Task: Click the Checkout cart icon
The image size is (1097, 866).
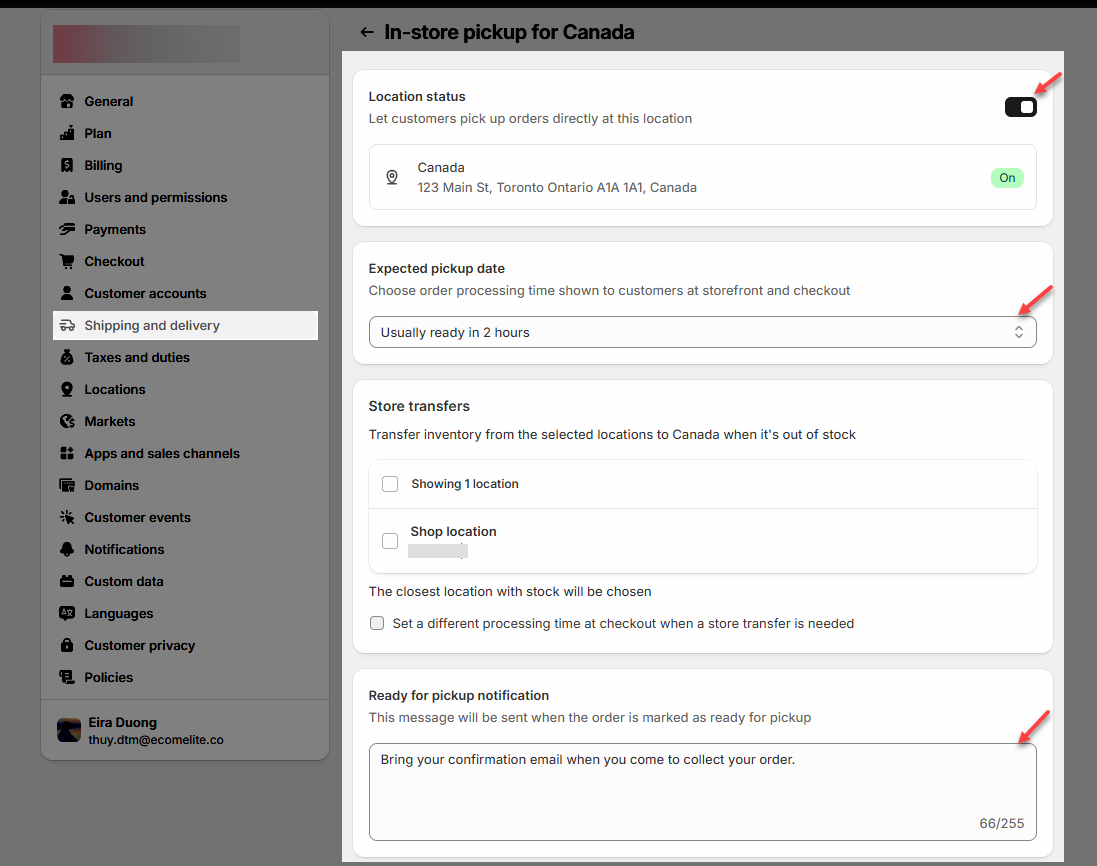Action: (67, 261)
